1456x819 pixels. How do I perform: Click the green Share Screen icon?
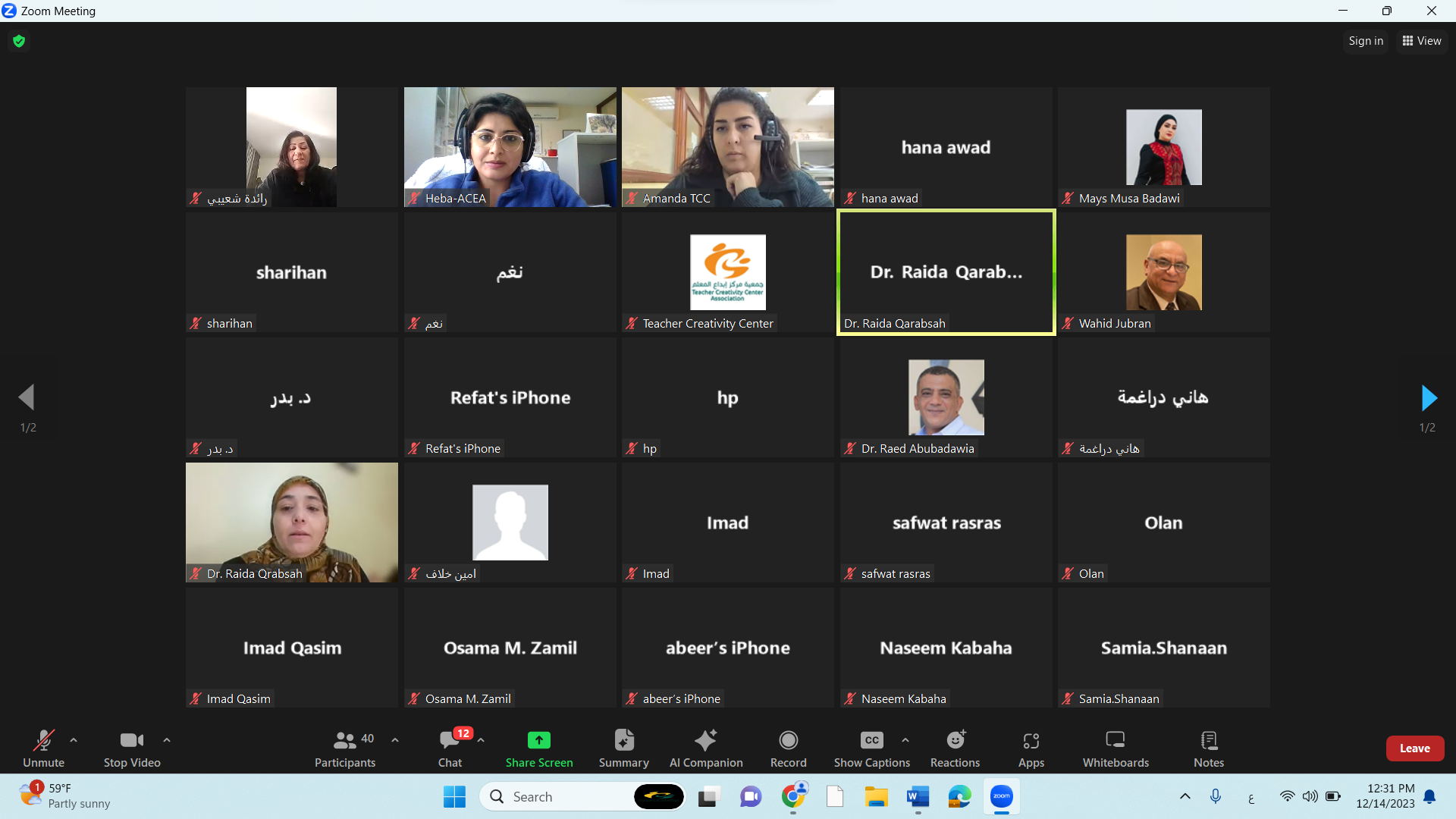[x=538, y=740]
